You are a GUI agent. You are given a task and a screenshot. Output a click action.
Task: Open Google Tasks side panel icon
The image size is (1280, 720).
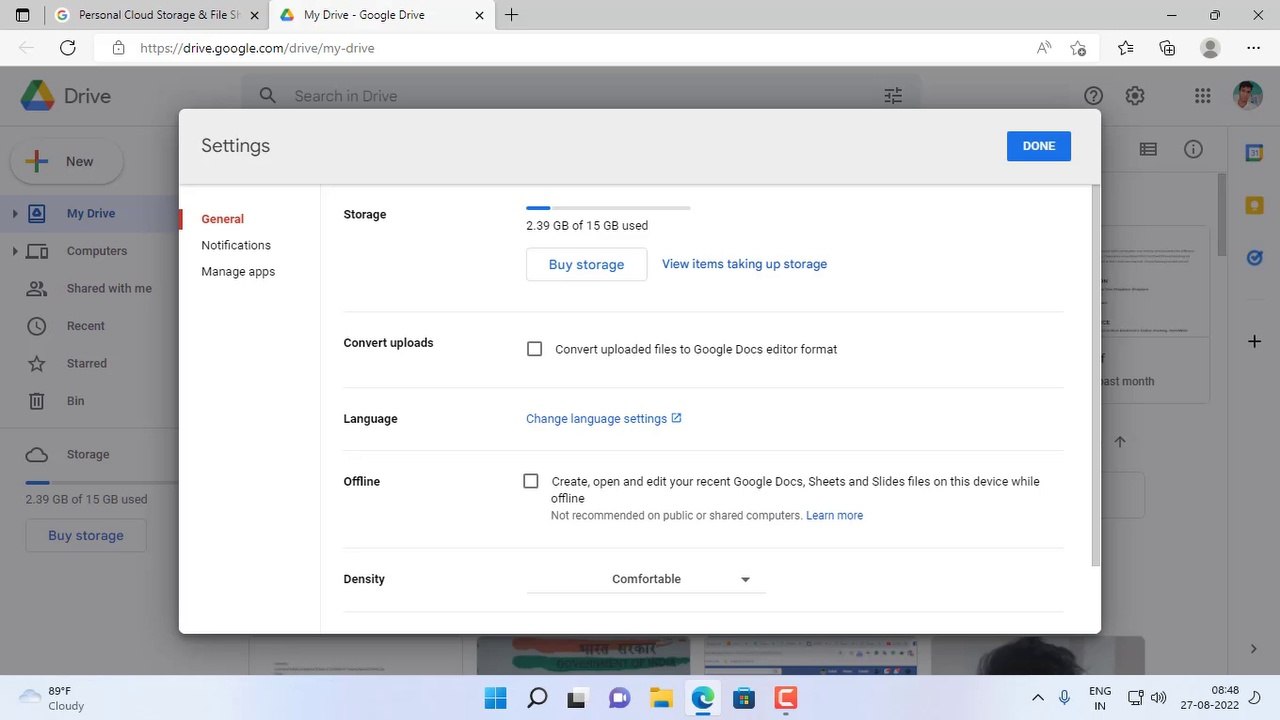[1254, 257]
